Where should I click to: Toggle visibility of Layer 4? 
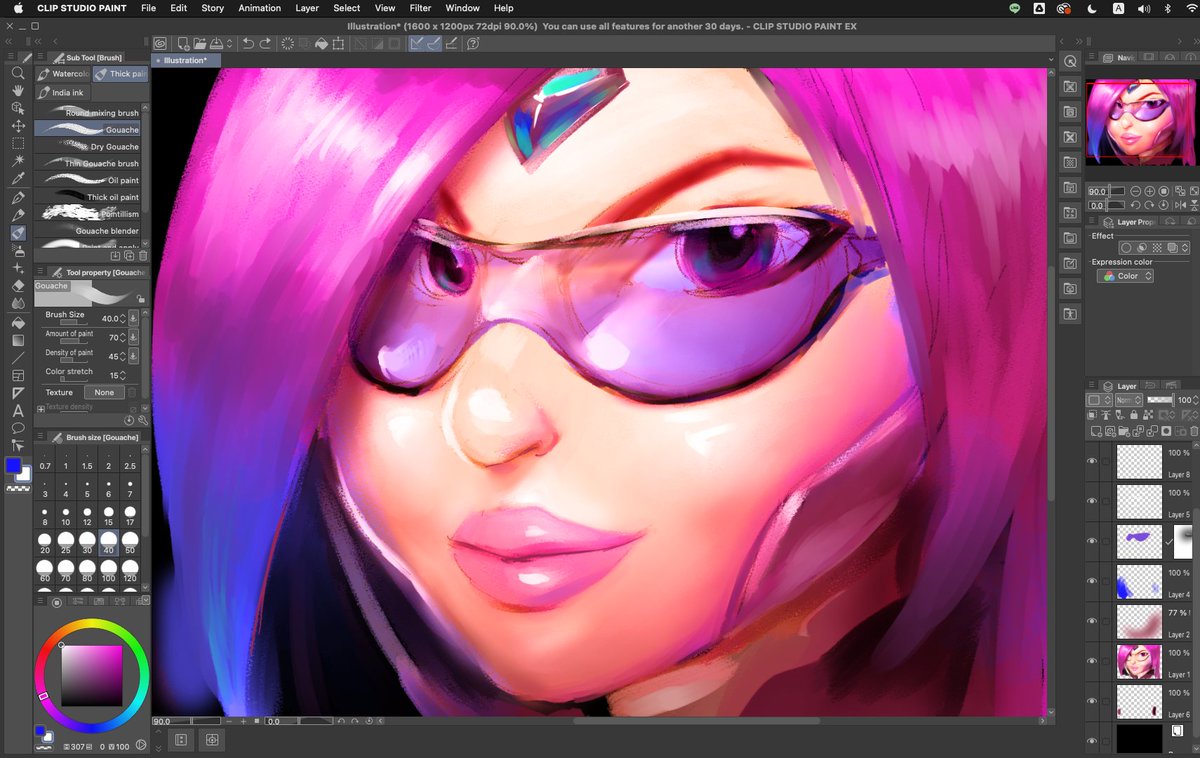[x=1092, y=581]
